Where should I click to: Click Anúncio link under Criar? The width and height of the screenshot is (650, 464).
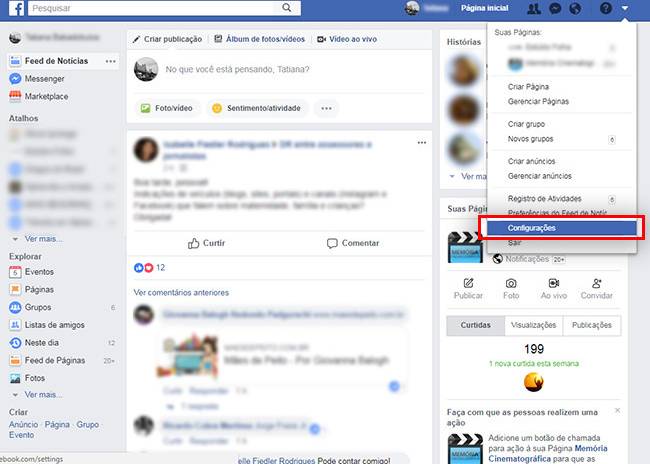tap(23, 424)
